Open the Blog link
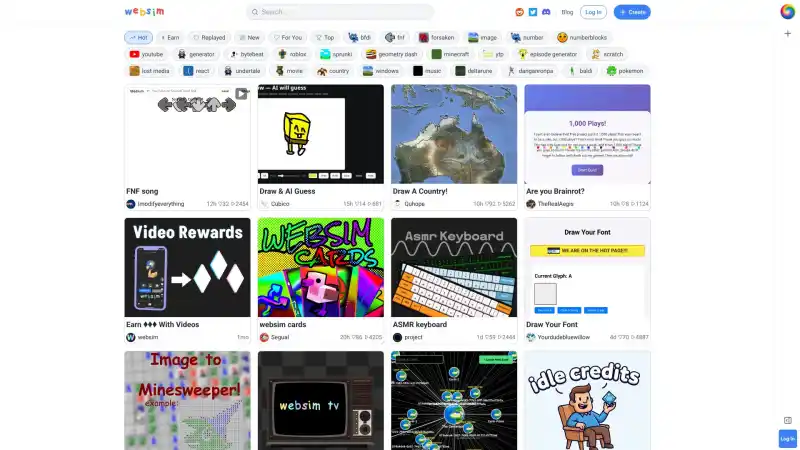The width and height of the screenshot is (800, 450). 567,12
